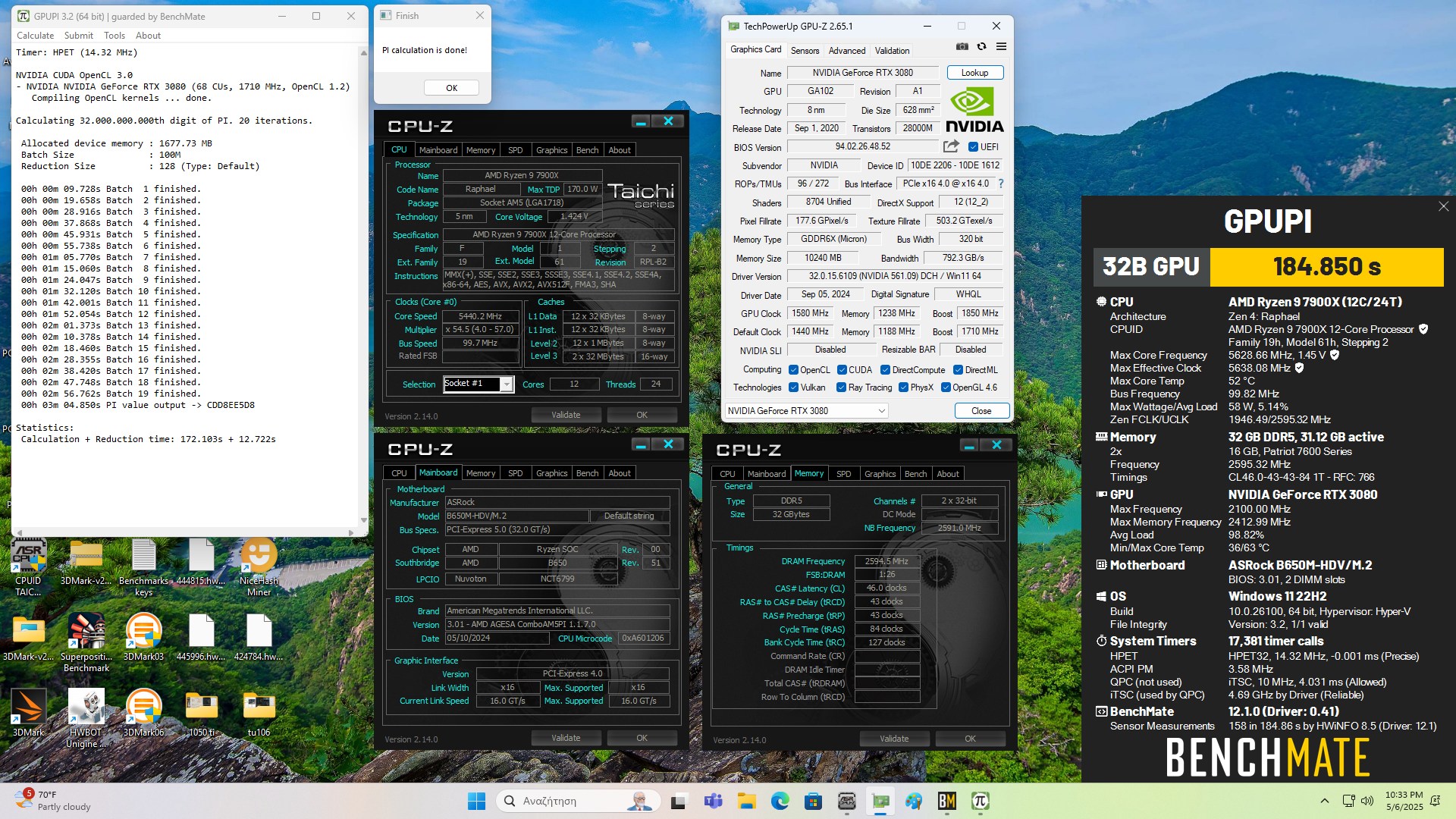Screen dimensions: 1456x819
Task: Select the 424784.hw file icon
Action: [x=259, y=638]
